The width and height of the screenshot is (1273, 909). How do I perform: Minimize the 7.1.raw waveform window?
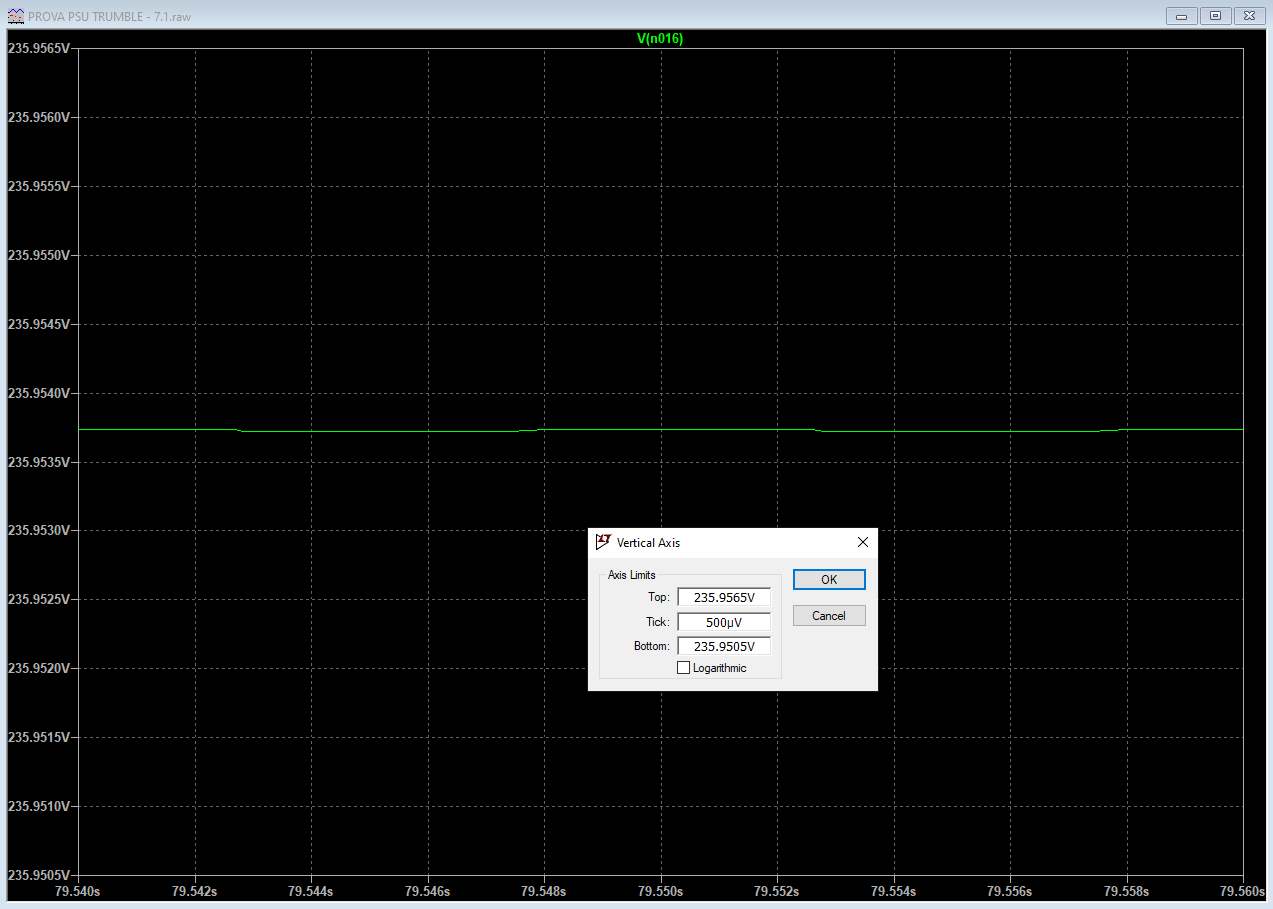(x=1182, y=15)
